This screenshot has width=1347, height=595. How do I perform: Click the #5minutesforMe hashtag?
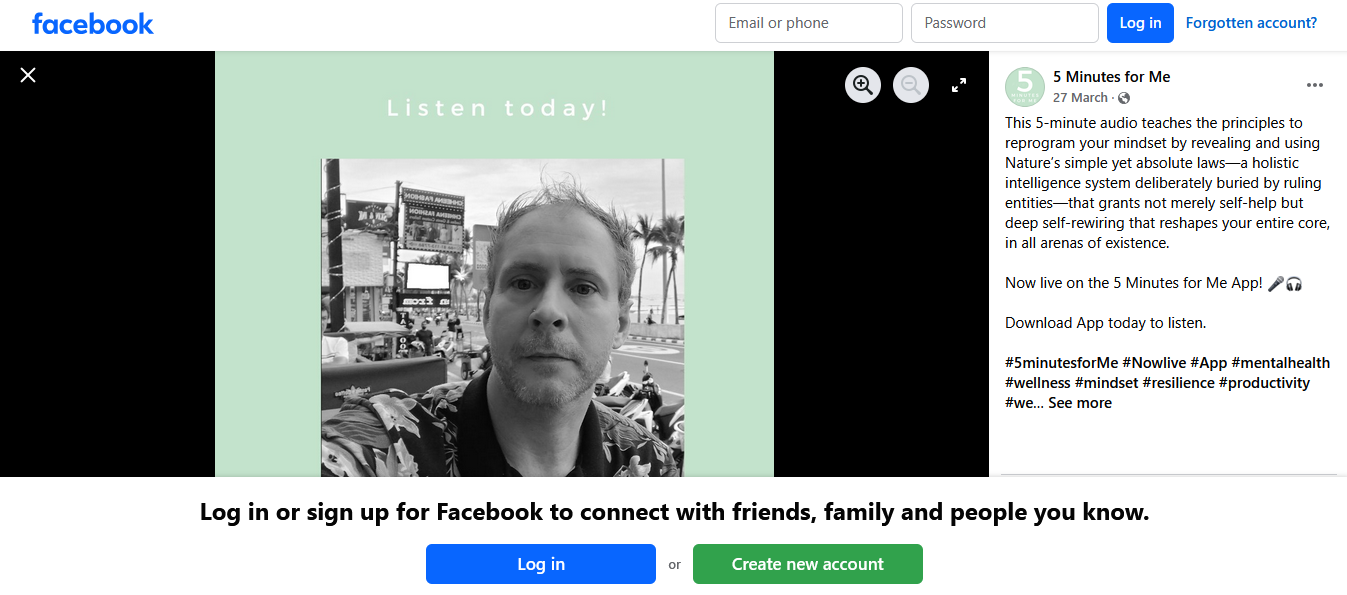(1061, 363)
